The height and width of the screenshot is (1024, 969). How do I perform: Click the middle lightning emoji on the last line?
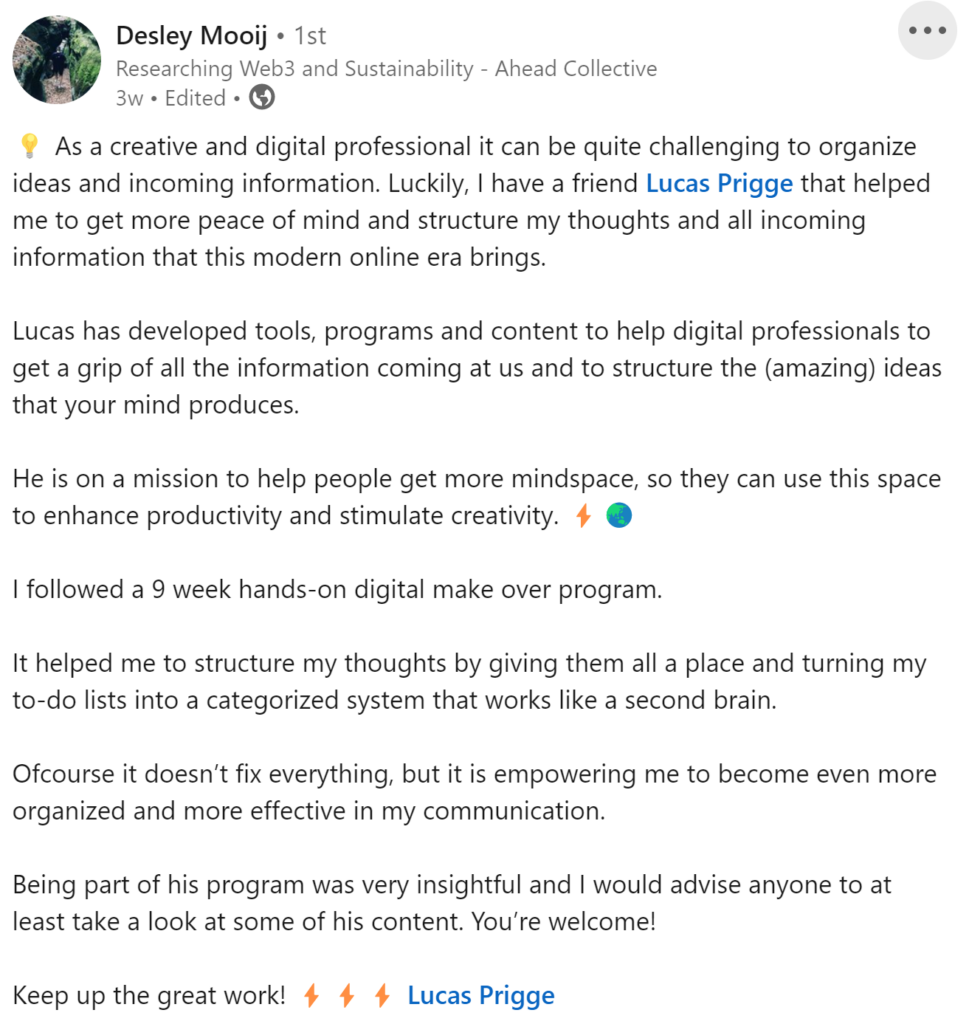coord(347,996)
